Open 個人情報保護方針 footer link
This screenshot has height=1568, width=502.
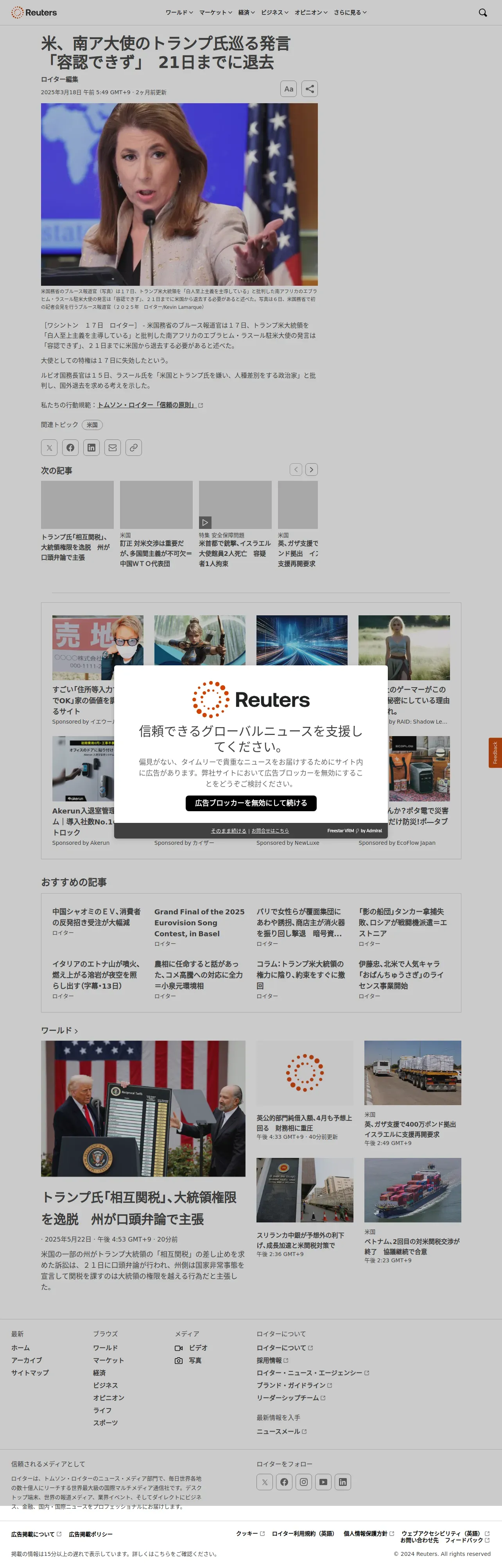(x=369, y=1533)
